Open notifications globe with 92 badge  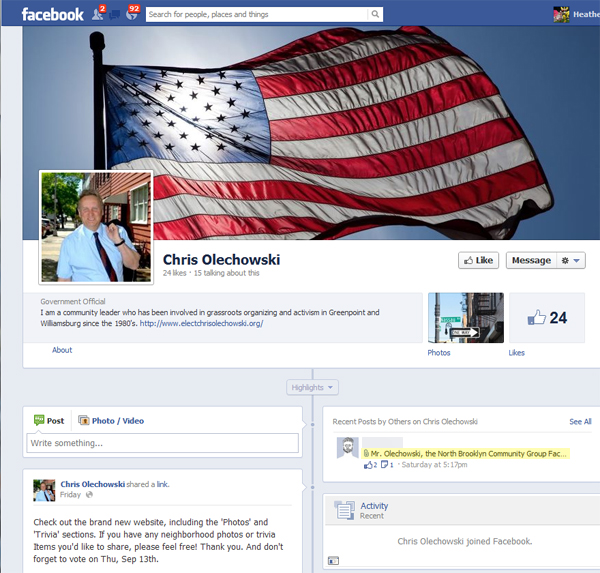(x=131, y=14)
